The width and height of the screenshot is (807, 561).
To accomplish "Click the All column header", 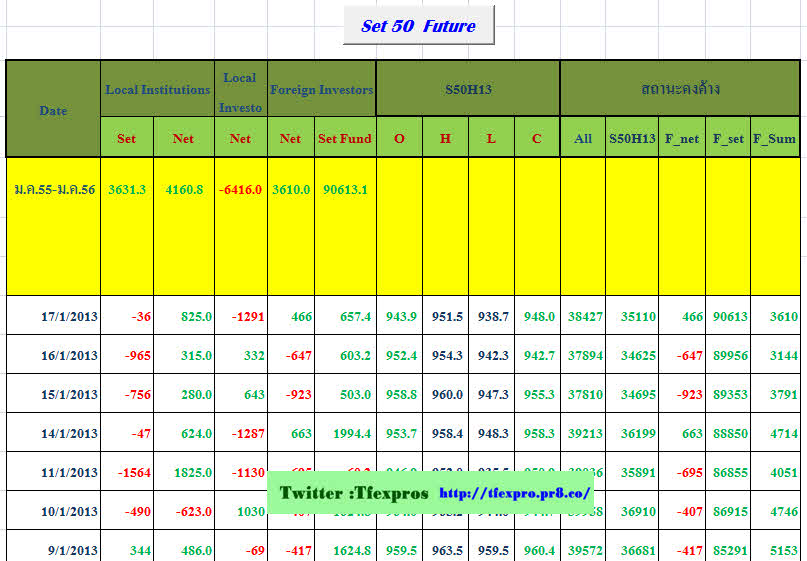I will 583,138.
